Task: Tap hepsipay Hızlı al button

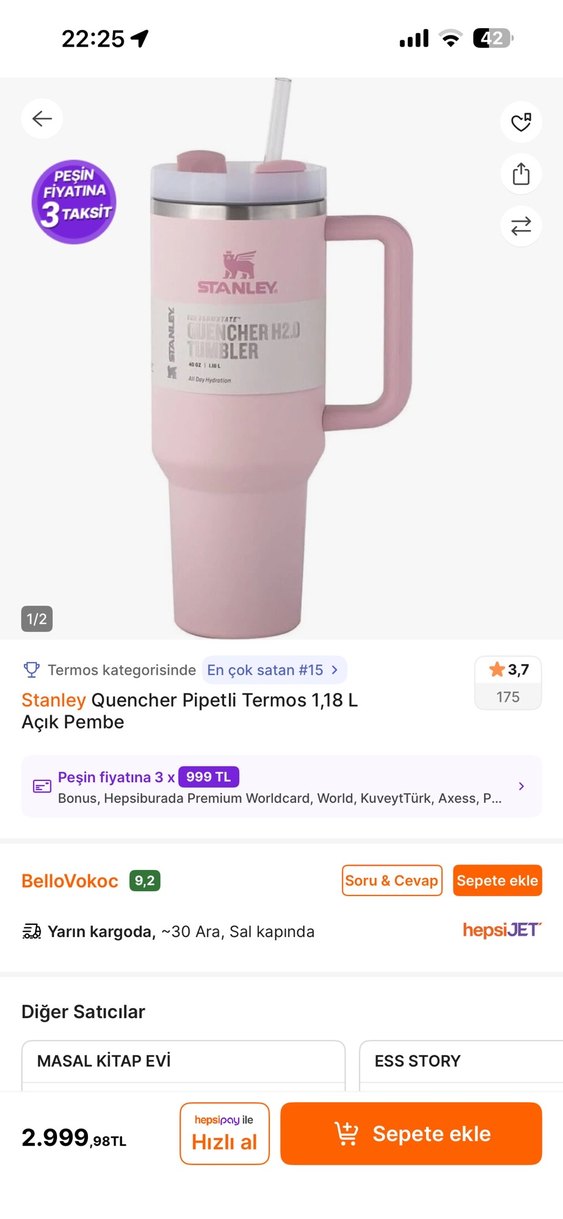Action: pos(225,1134)
